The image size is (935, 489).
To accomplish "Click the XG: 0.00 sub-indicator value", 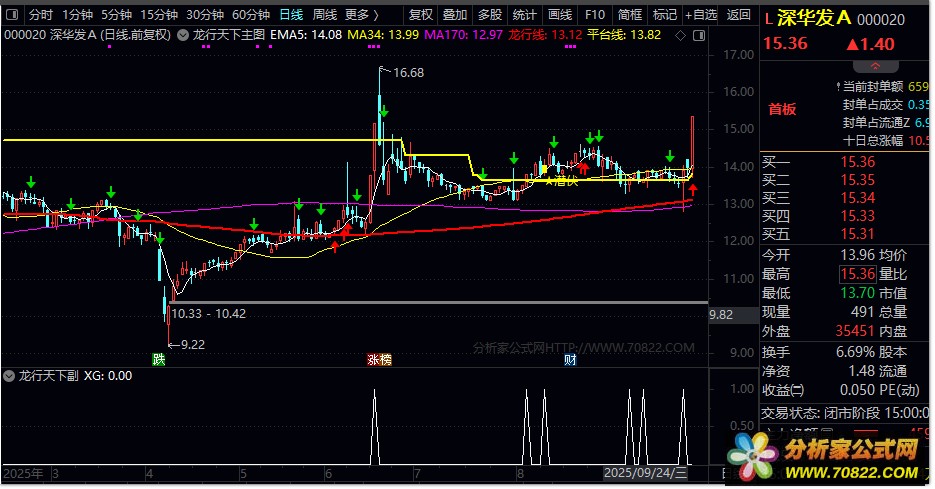I will tap(107, 376).
